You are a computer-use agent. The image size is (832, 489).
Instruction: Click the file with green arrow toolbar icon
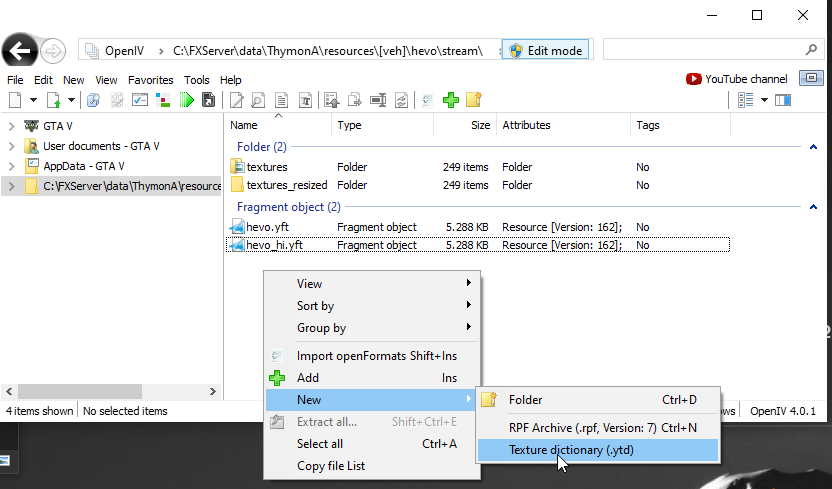53,100
